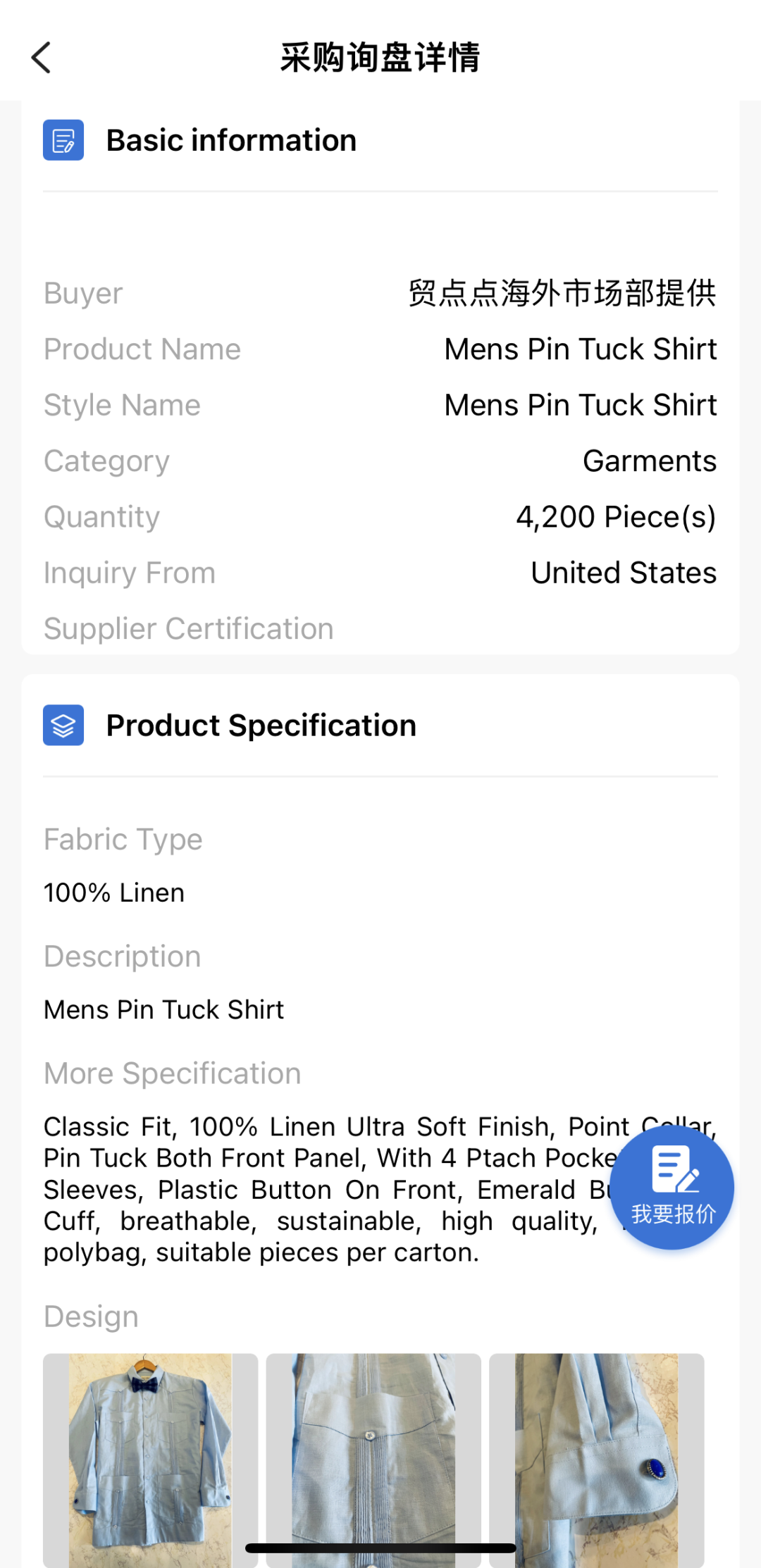Tap the Basic information heading

tap(231, 140)
